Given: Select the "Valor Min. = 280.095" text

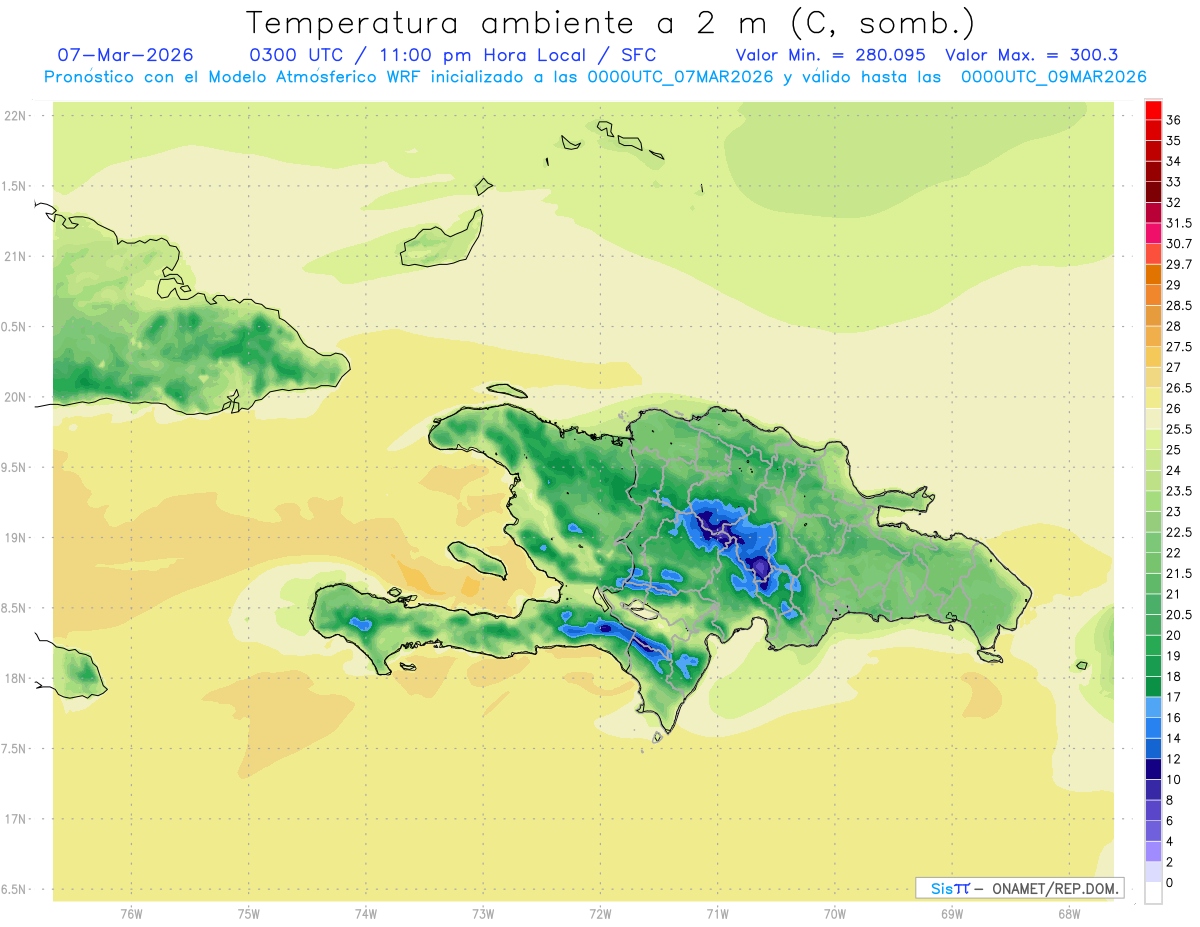Looking at the screenshot, I should tap(830, 55).
